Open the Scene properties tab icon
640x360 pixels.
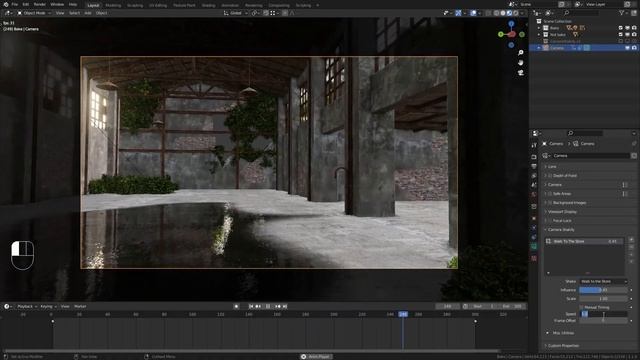tap(534, 185)
